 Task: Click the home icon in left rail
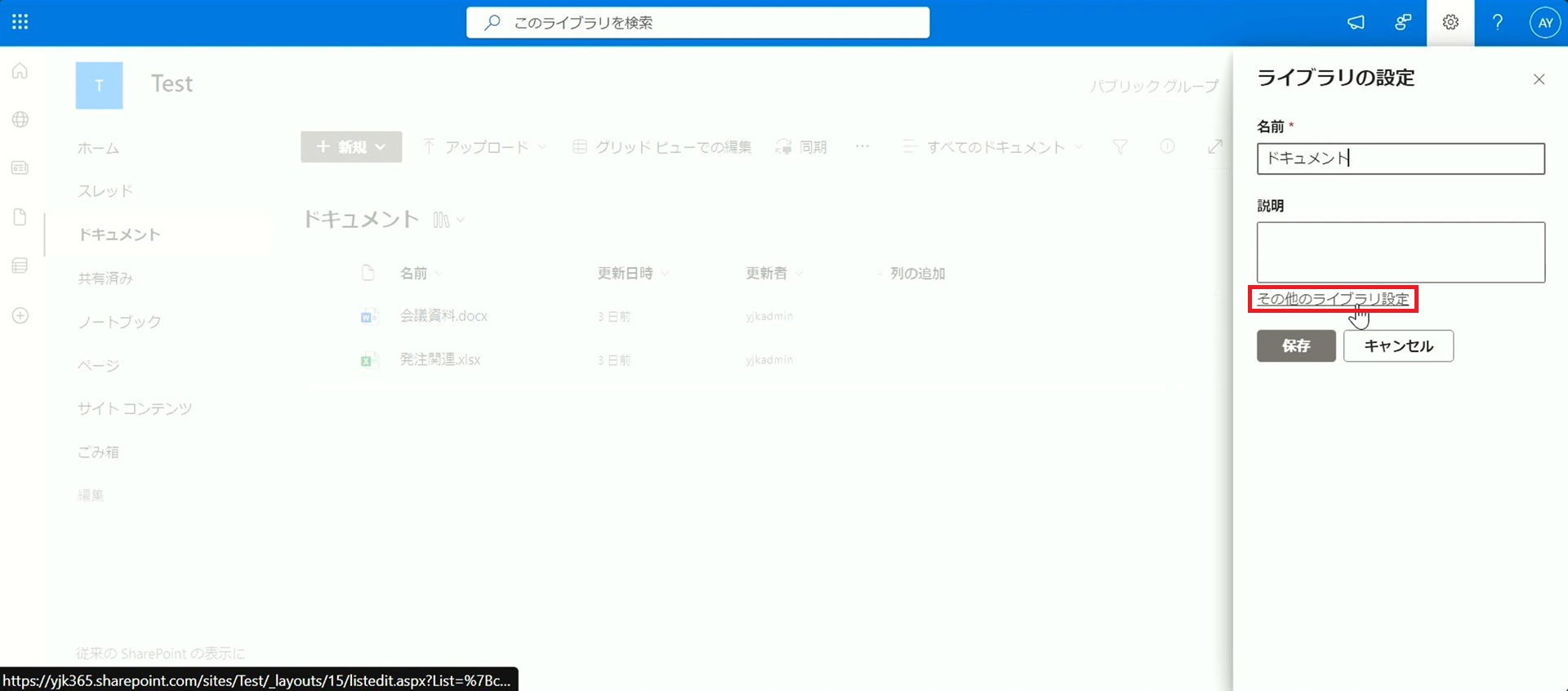pos(20,71)
